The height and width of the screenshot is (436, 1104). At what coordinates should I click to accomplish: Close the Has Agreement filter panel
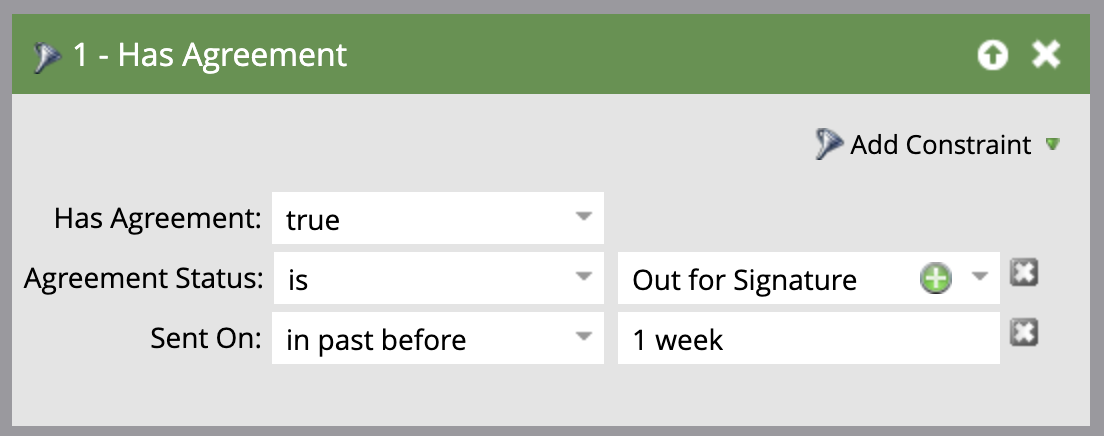click(1046, 55)
